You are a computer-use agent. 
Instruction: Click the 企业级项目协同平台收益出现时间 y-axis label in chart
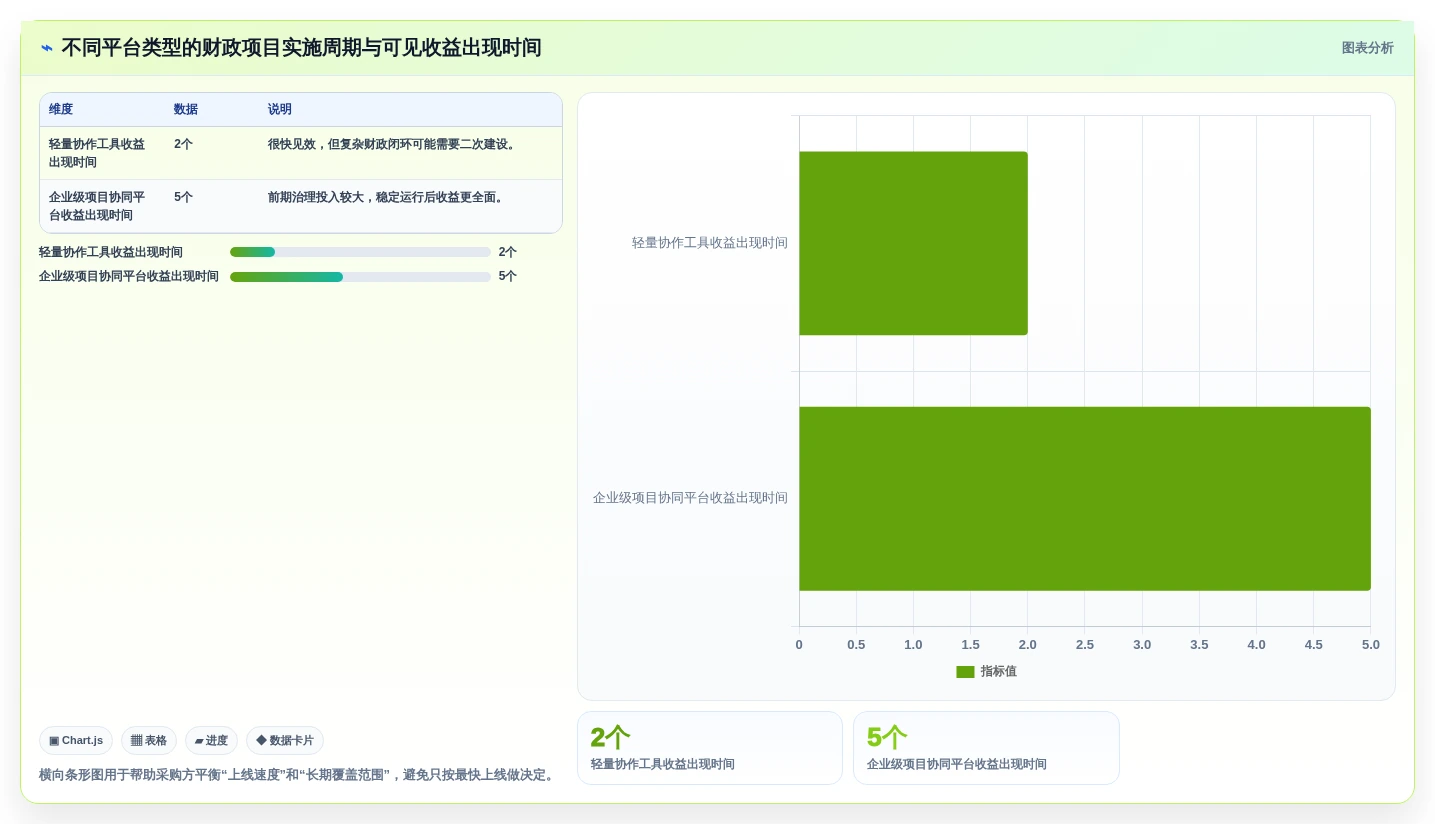[690, 498]
